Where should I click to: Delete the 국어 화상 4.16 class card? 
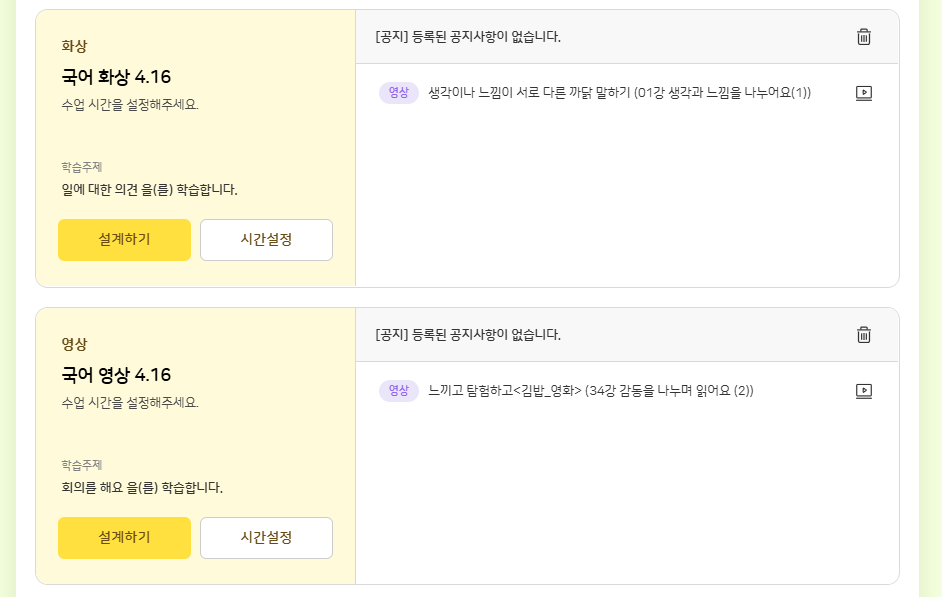click(x=864, y=37)
